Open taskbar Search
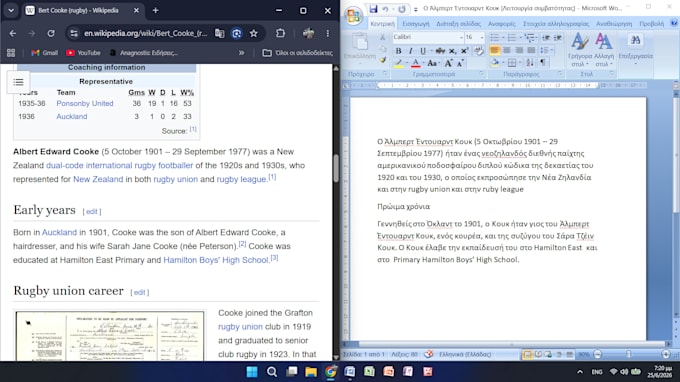Image resolution: width=680 pixels, height=382 pixels. coord(272,372)
